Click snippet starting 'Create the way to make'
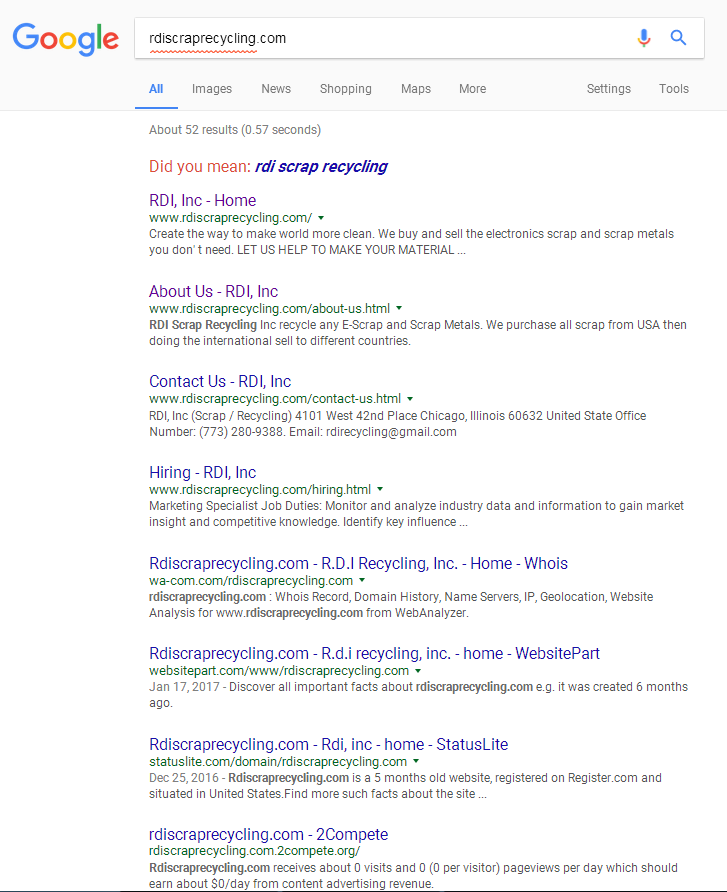The image size is (727, 892). click(x=411, y=242)
